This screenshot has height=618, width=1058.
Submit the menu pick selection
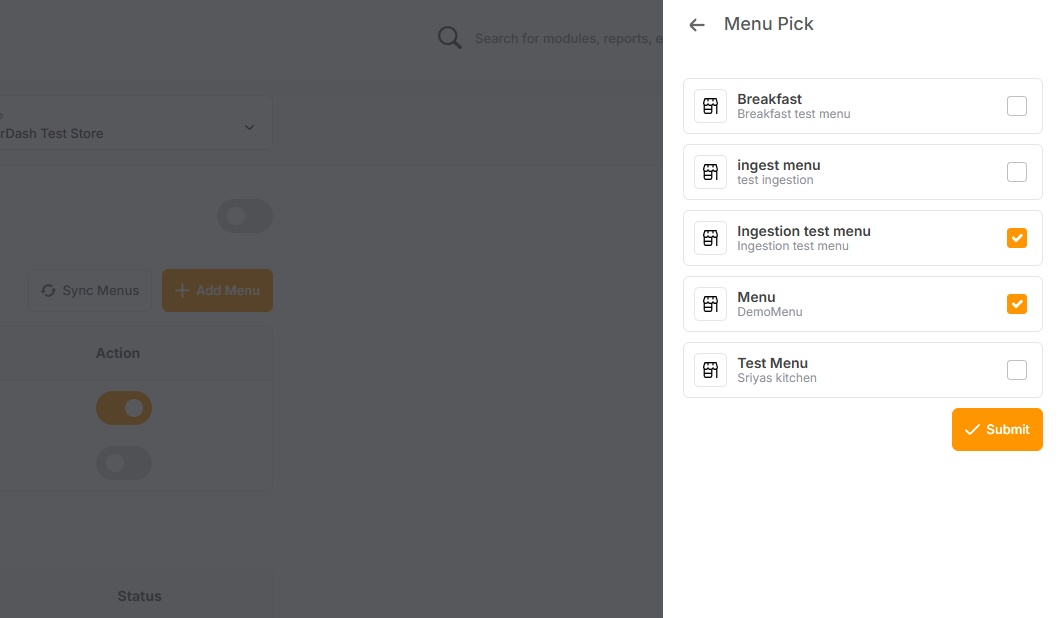pyautogui.click(x=996, y=429)
